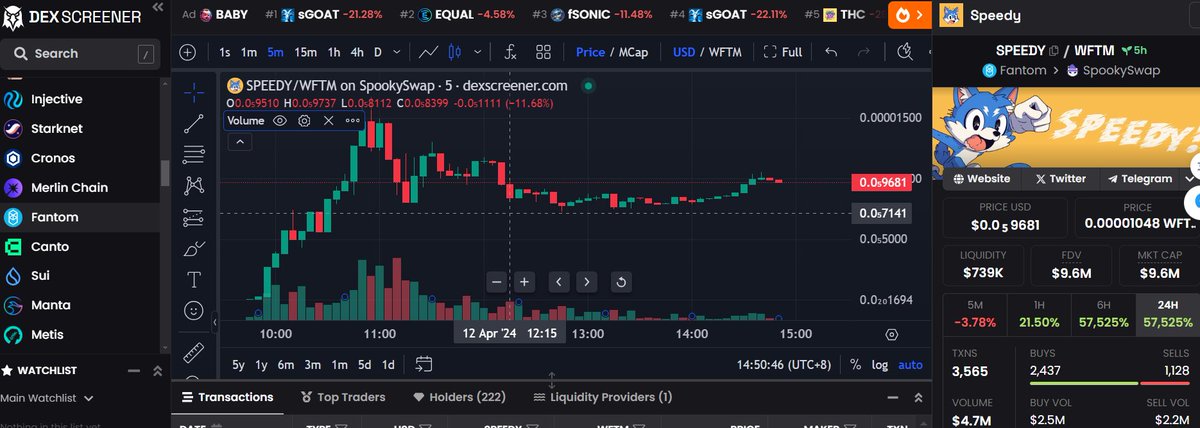Open the Speedy Website link
This screenshot has width=1200, height=428.
tap(982, 179)
